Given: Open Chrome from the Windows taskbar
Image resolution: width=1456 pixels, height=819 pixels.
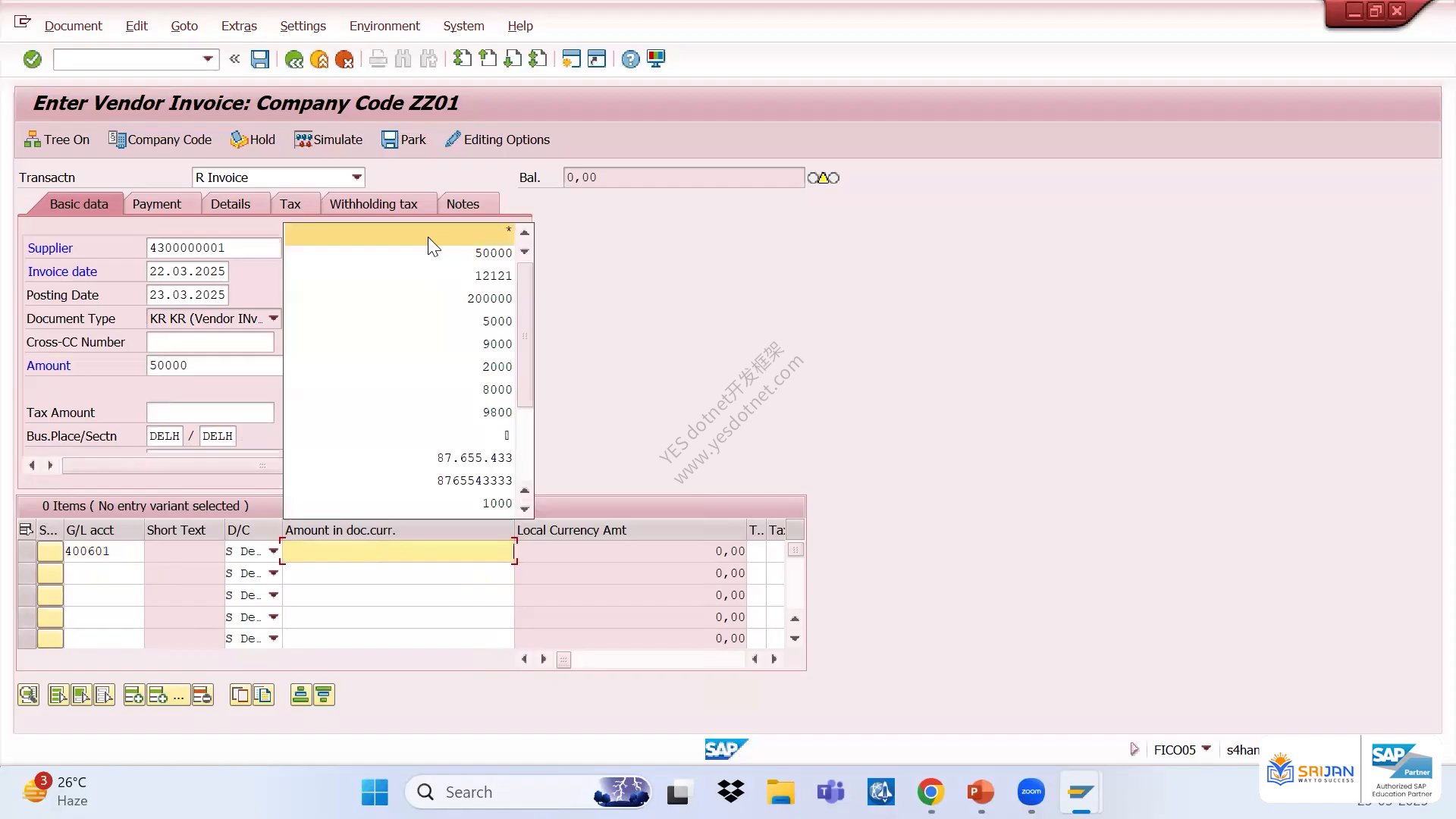Looking at the screenshot, I should pyautogui.click(x=930, y=792).
